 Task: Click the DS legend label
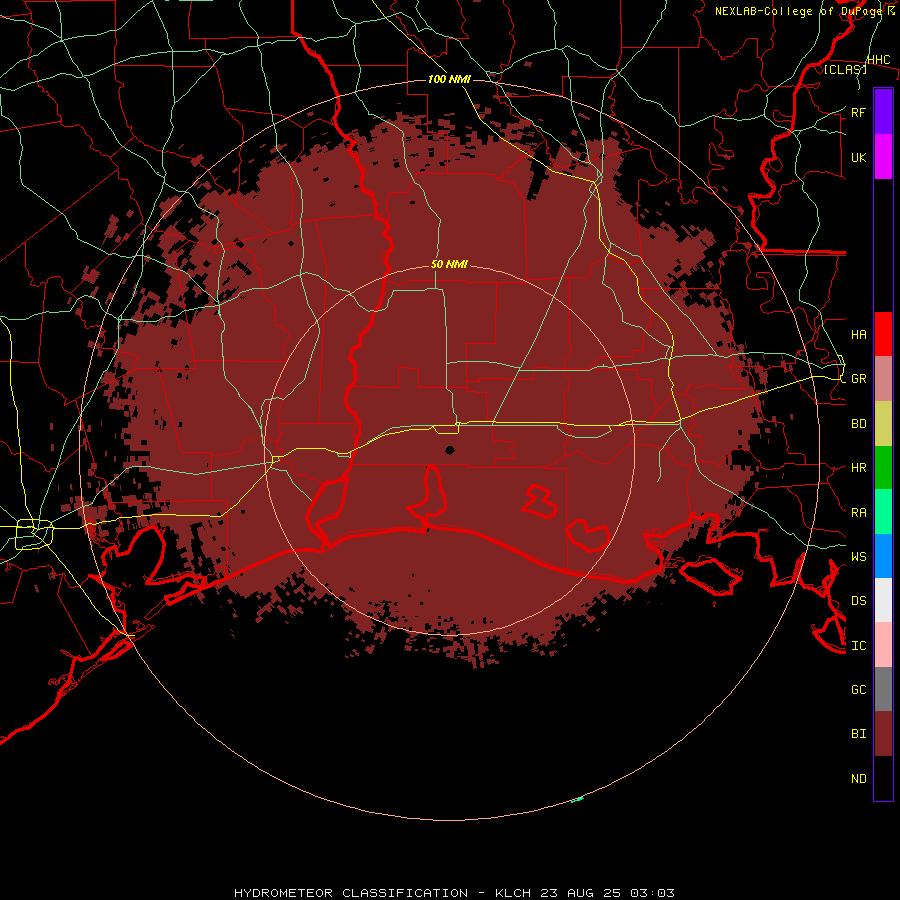coord(858,601)
